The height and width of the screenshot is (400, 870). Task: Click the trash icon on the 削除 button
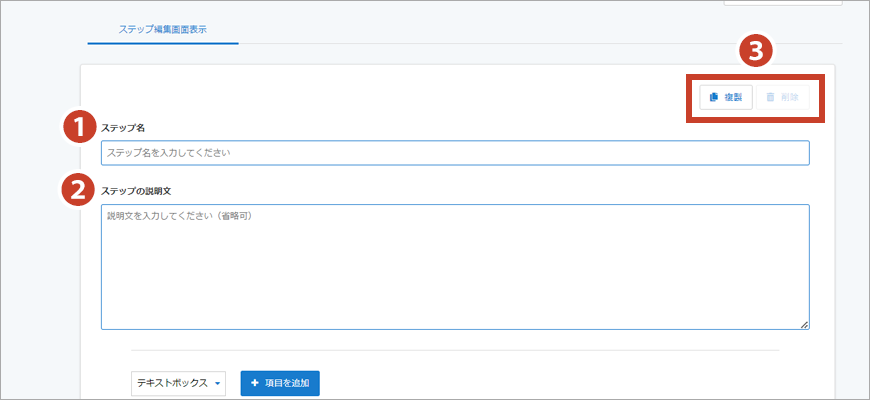(x=770, y=97)
